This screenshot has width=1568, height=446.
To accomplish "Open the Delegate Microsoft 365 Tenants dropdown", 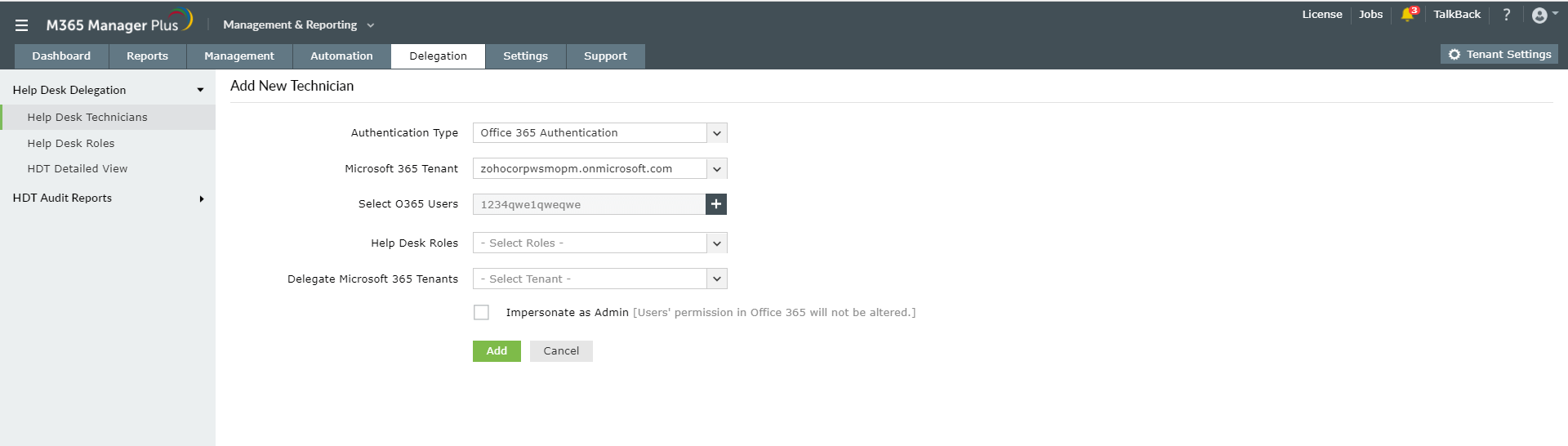I will tap(716, 279).
